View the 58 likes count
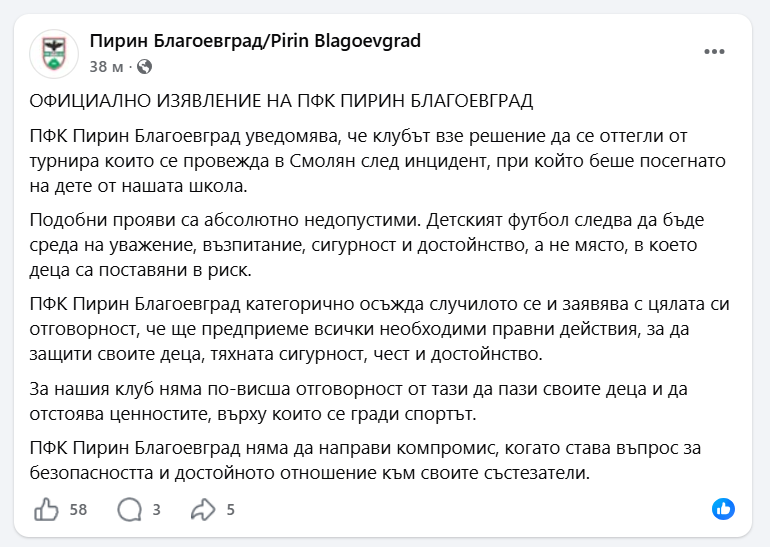The width and height of the screenshot is (770, 547). (78, 510)
